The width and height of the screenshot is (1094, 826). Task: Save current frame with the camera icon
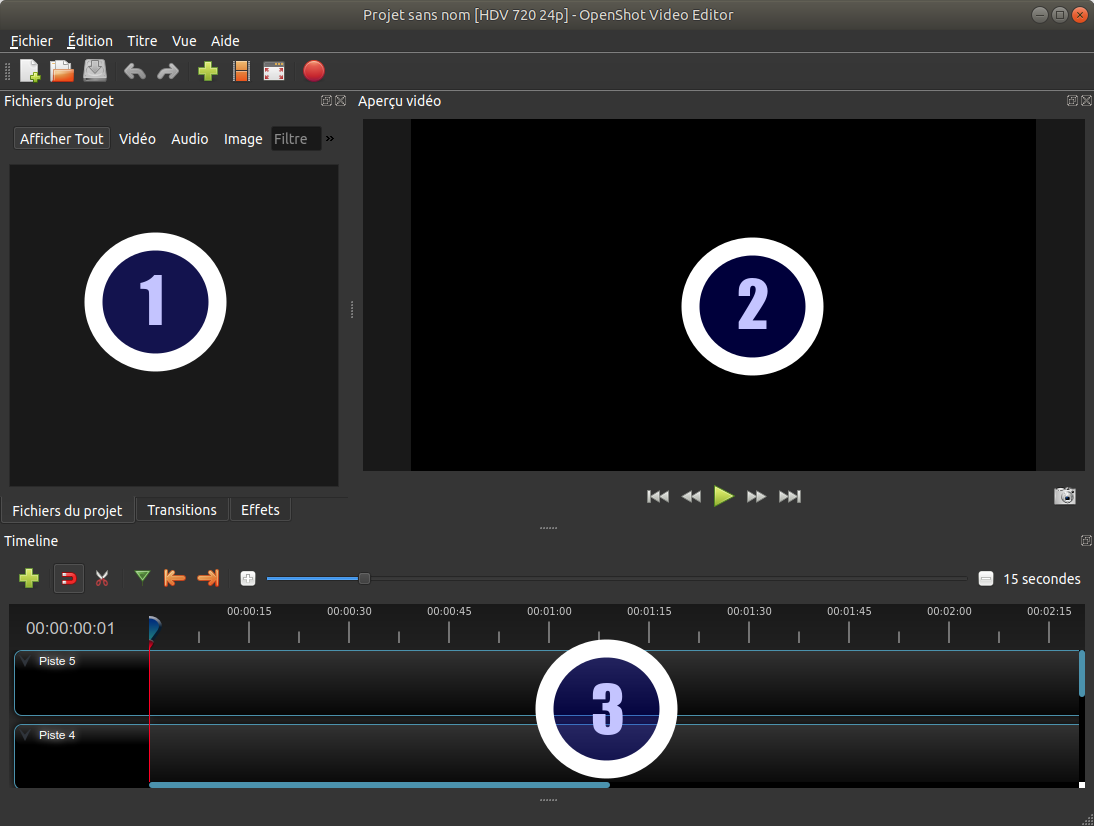tap(1065, 496)
